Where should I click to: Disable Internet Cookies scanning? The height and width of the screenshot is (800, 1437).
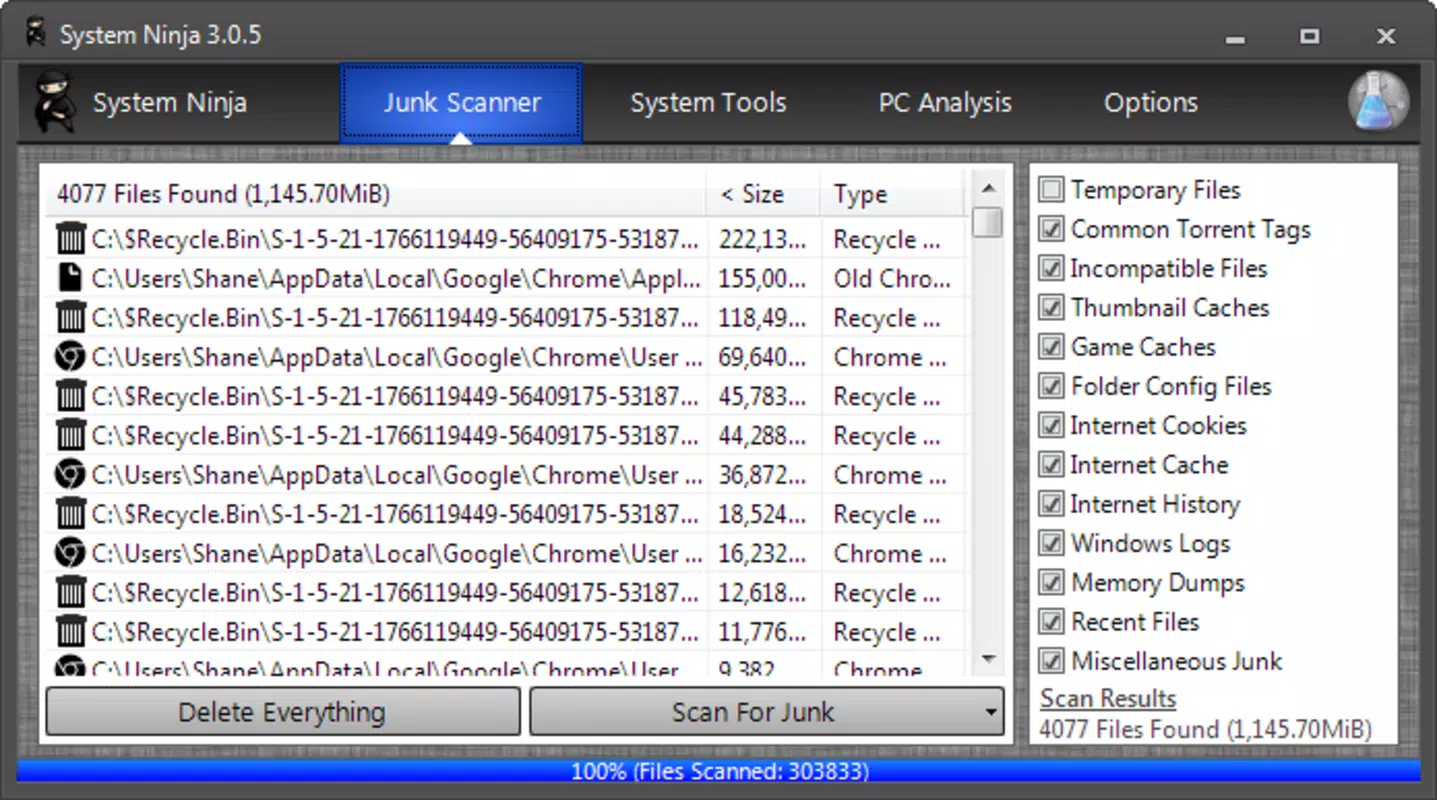[1051, 425]
